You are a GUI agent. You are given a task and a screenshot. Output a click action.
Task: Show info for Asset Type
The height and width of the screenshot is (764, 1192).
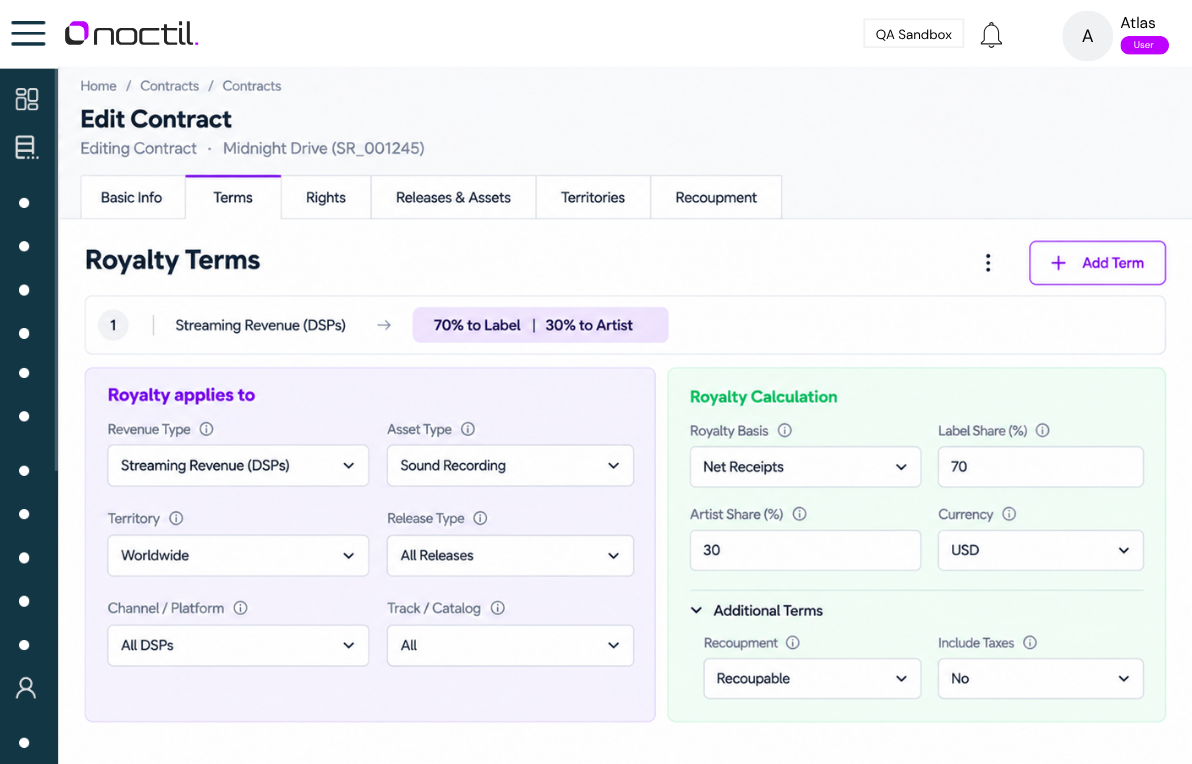click(x=468, y=430)
